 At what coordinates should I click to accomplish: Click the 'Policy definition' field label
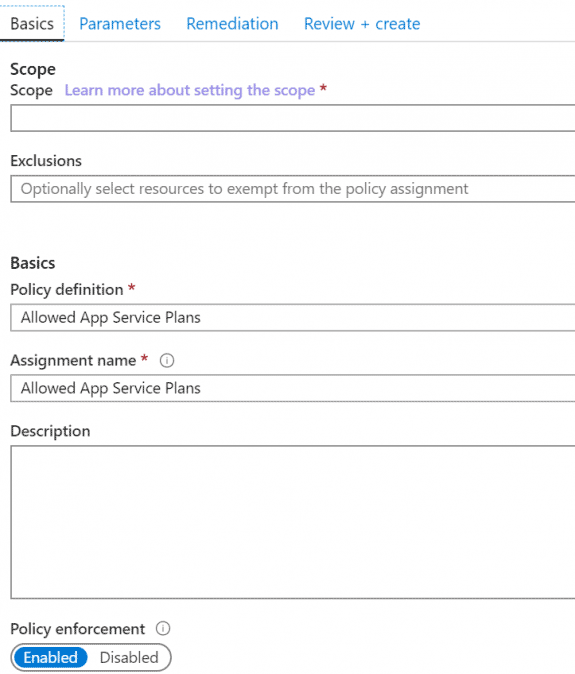tap(67, 290)
